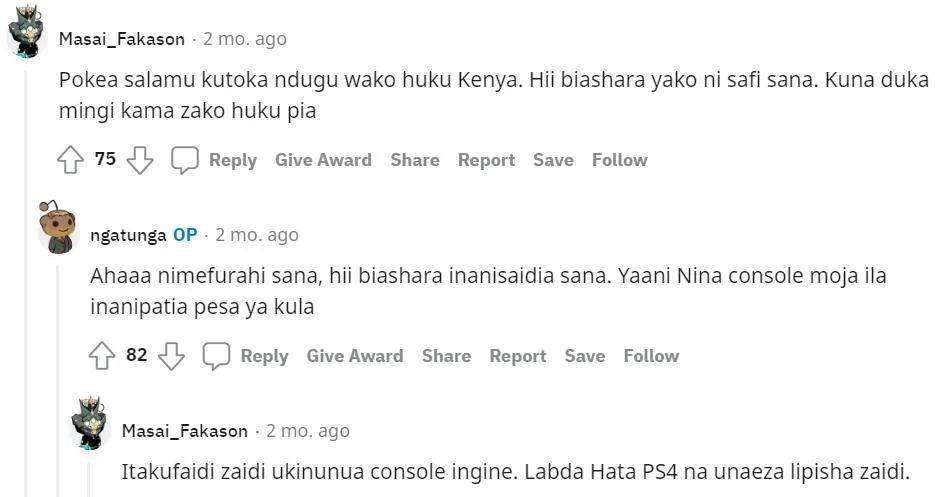Share ngatunga's reply
This screenshot has width=935, height=497.
(x=446, y=356)
